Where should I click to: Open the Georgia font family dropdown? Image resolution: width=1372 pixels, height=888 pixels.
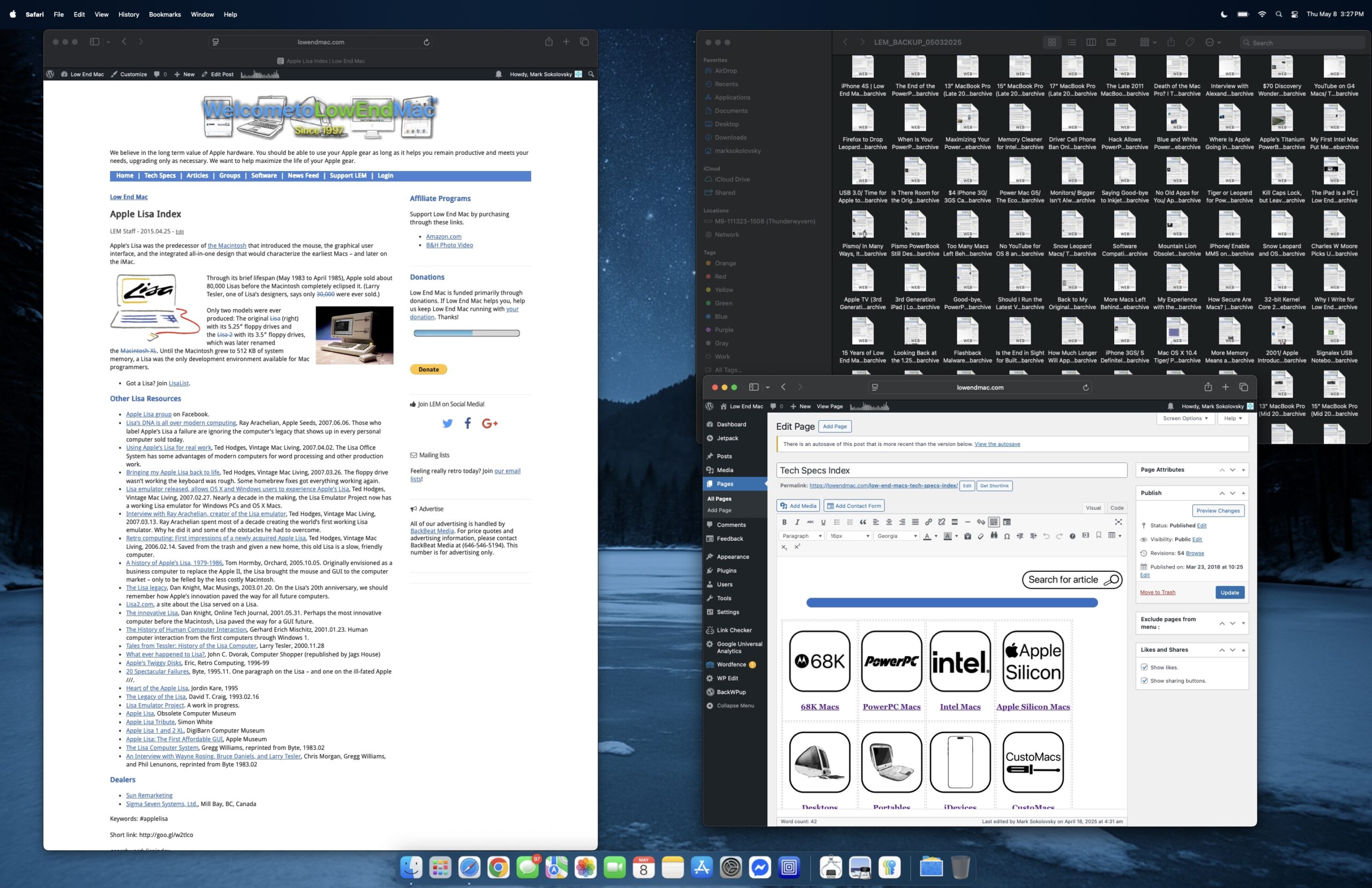(x=897, y=536)
